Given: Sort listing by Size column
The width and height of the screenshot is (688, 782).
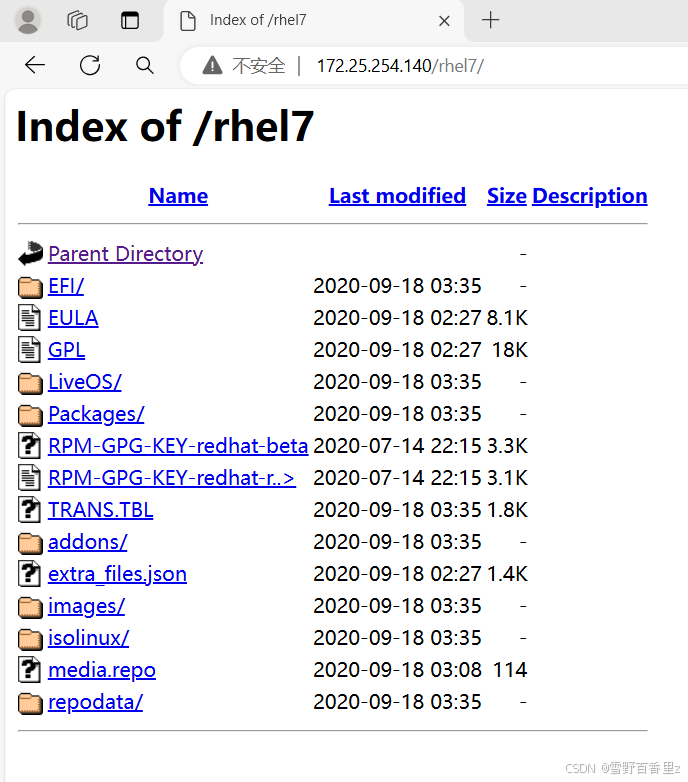Looking at the screenshot, I should 507,196.
